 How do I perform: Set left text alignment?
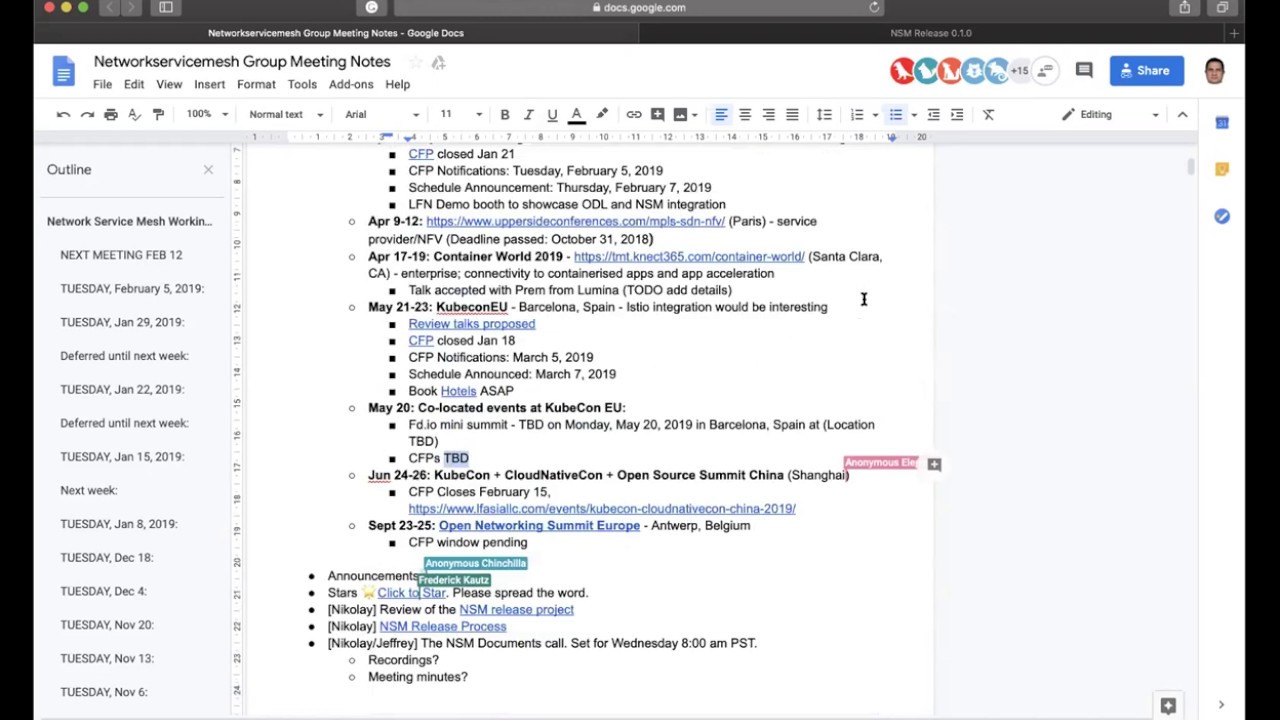click(x=720, y=114)
